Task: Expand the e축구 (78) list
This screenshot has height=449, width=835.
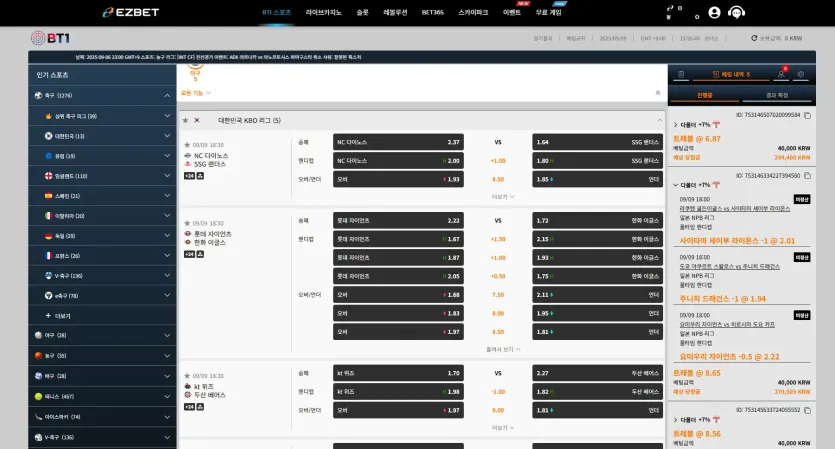Action: (167, 296)
